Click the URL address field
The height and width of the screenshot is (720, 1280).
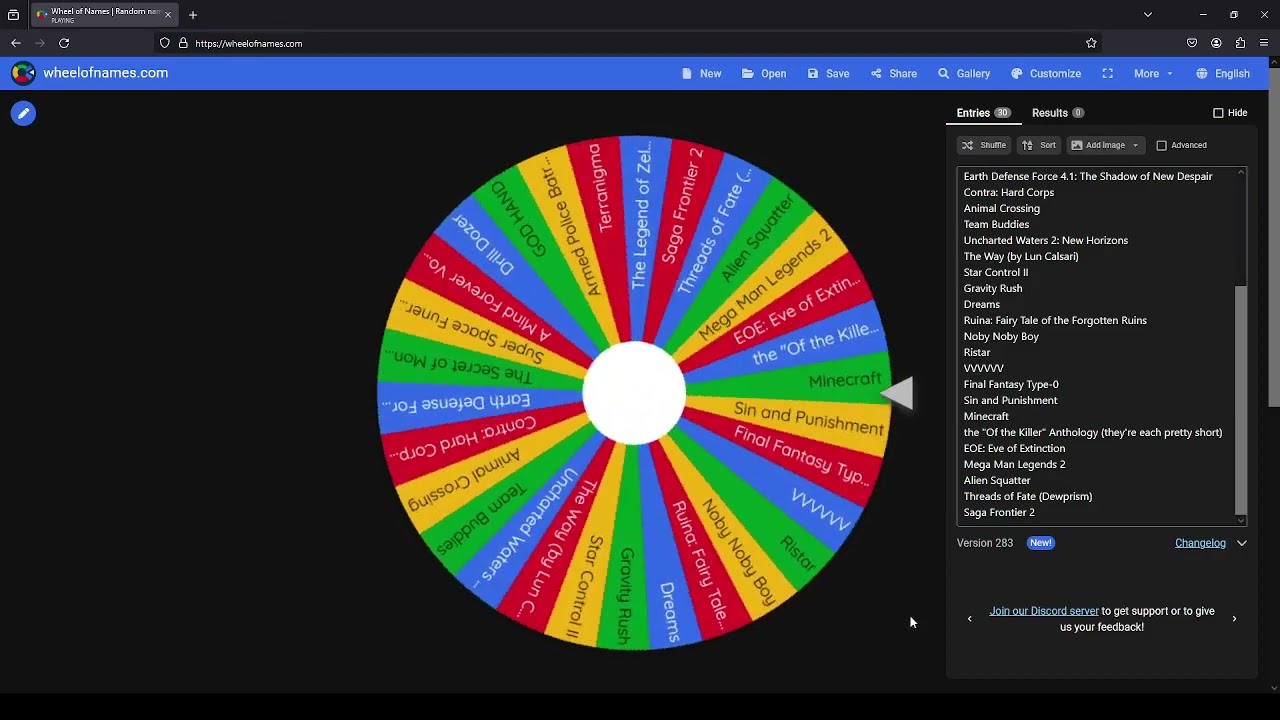pyautogui.click(x=630, y=43)
